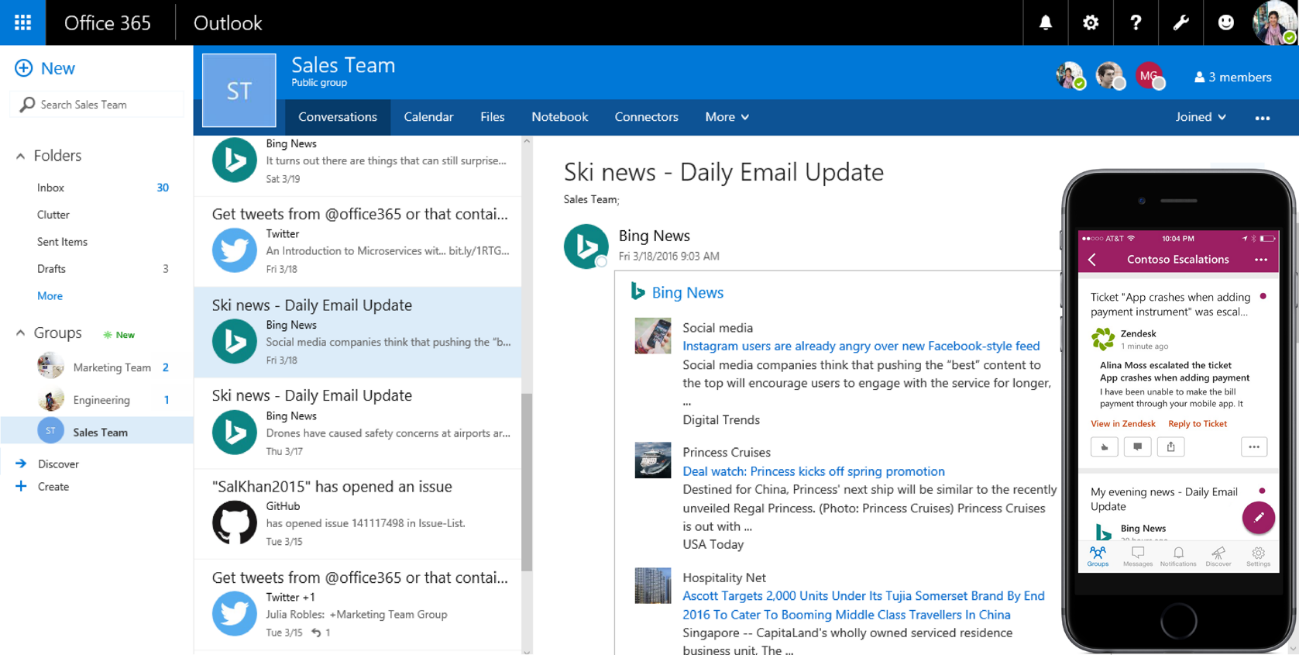Click the New compose button

point(44,68)
